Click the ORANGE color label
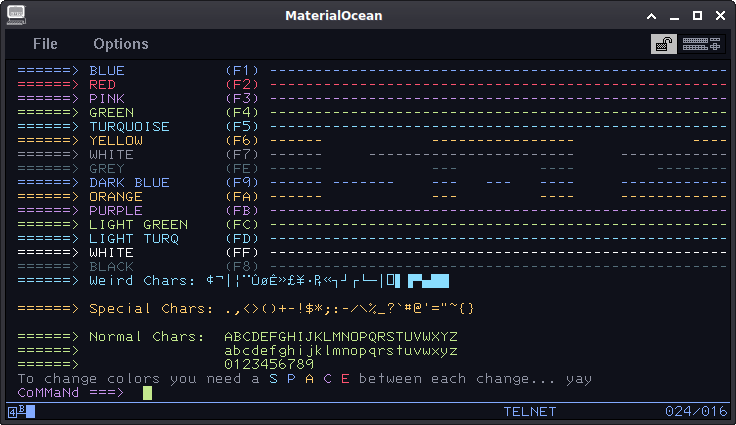The image size is (736, 425). [x=116, y=197]
